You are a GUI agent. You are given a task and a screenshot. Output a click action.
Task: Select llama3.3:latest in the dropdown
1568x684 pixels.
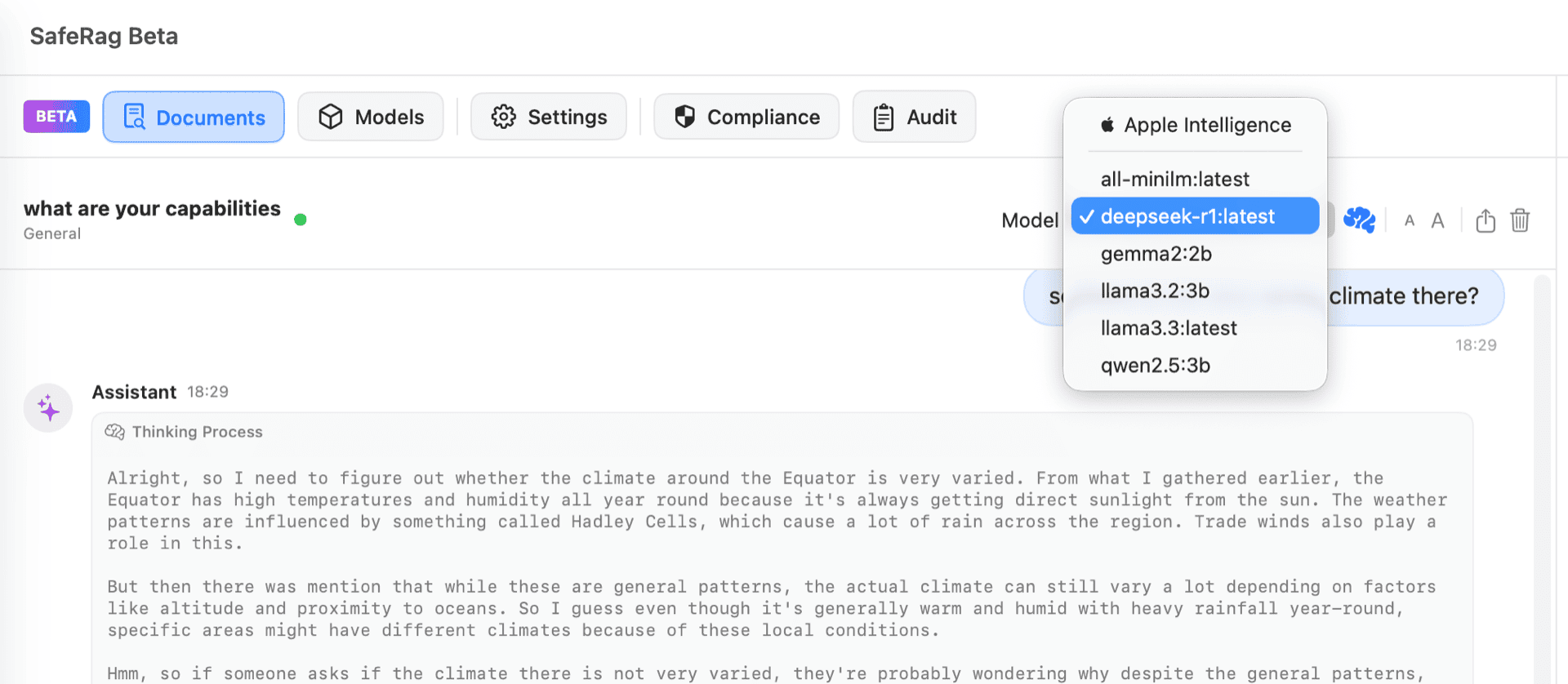(1195, 328)
